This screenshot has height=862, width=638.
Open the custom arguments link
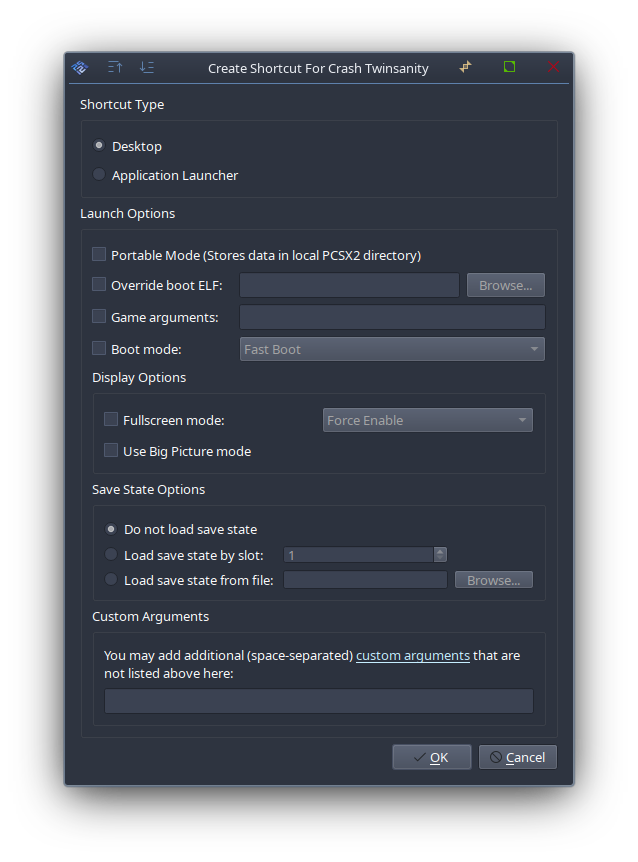click(x=412, y=656)
